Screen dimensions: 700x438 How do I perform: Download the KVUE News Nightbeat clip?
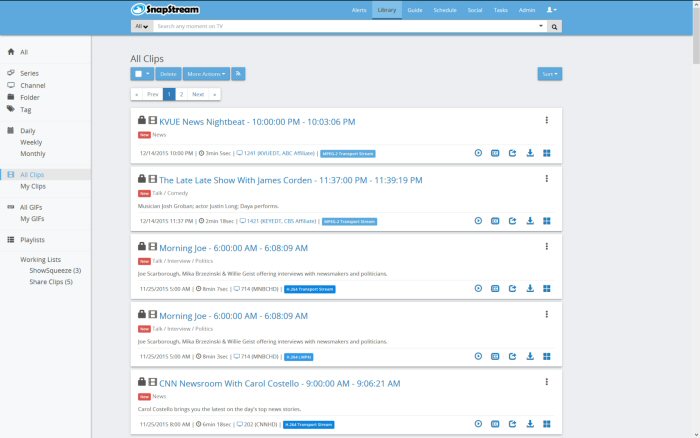click(530, 153)
